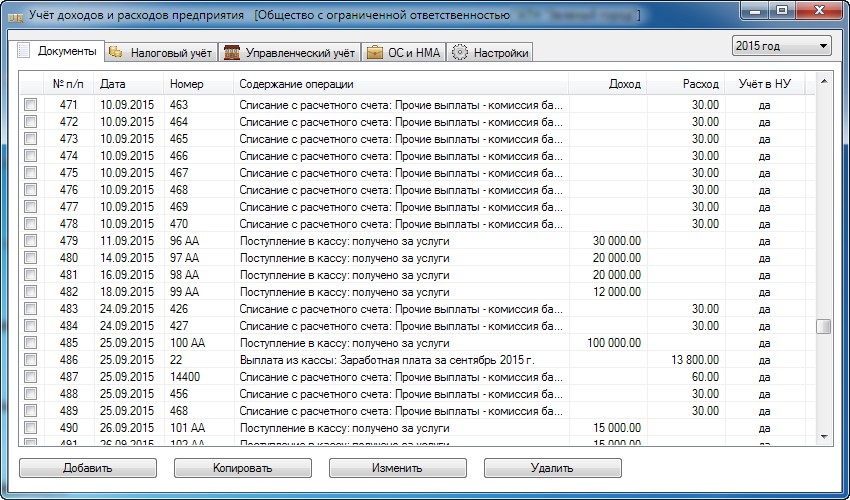The image size is (850, 500).
Task: Open the ОС и НМА tab
Action: point(404,53)
